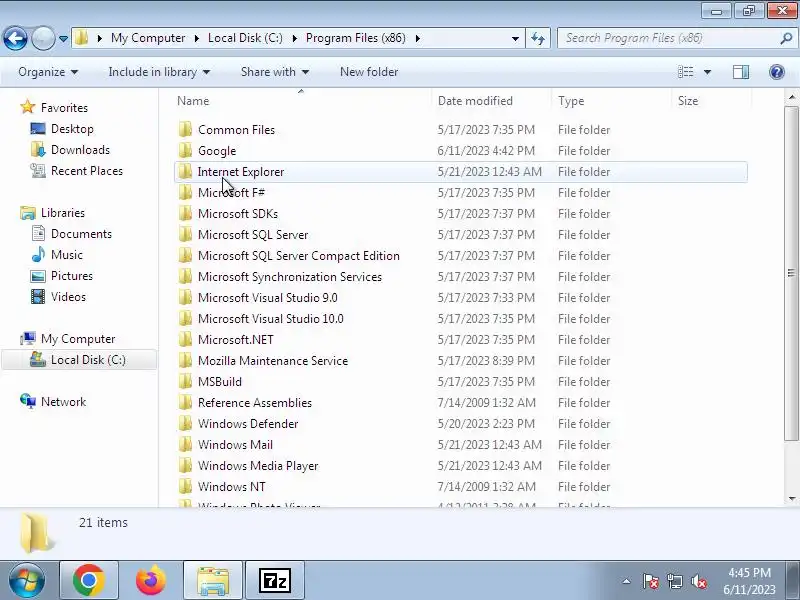This screenshot has width=800, height=600.
Task: Open the address bar history dropdown
Action: [515, 39]
